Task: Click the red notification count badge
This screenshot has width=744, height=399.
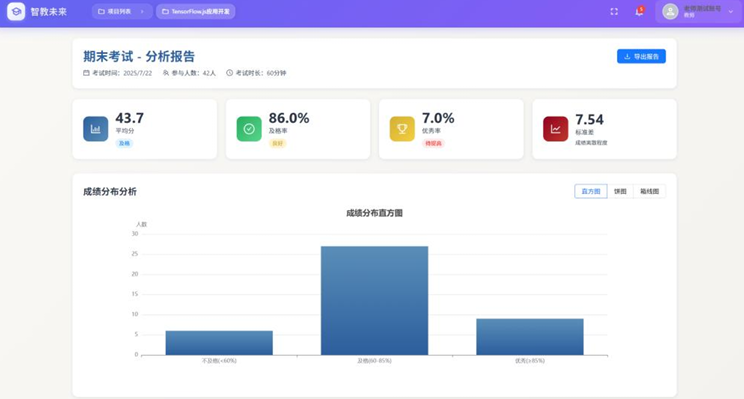Action: click(642, 9)
